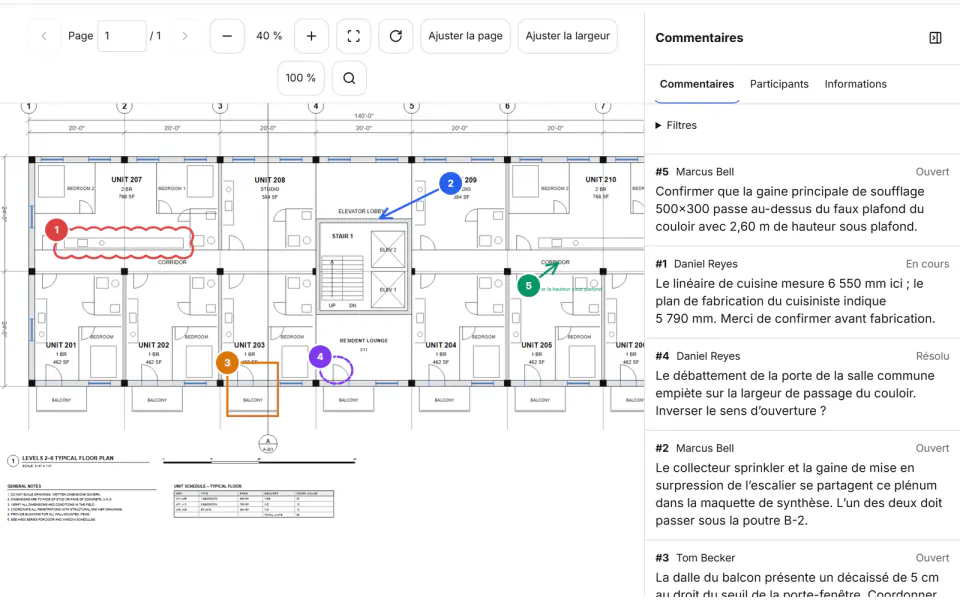Reset zoom with the 100 % button
960x600 pixels.
pyautogui.click(x=300, y=78)
